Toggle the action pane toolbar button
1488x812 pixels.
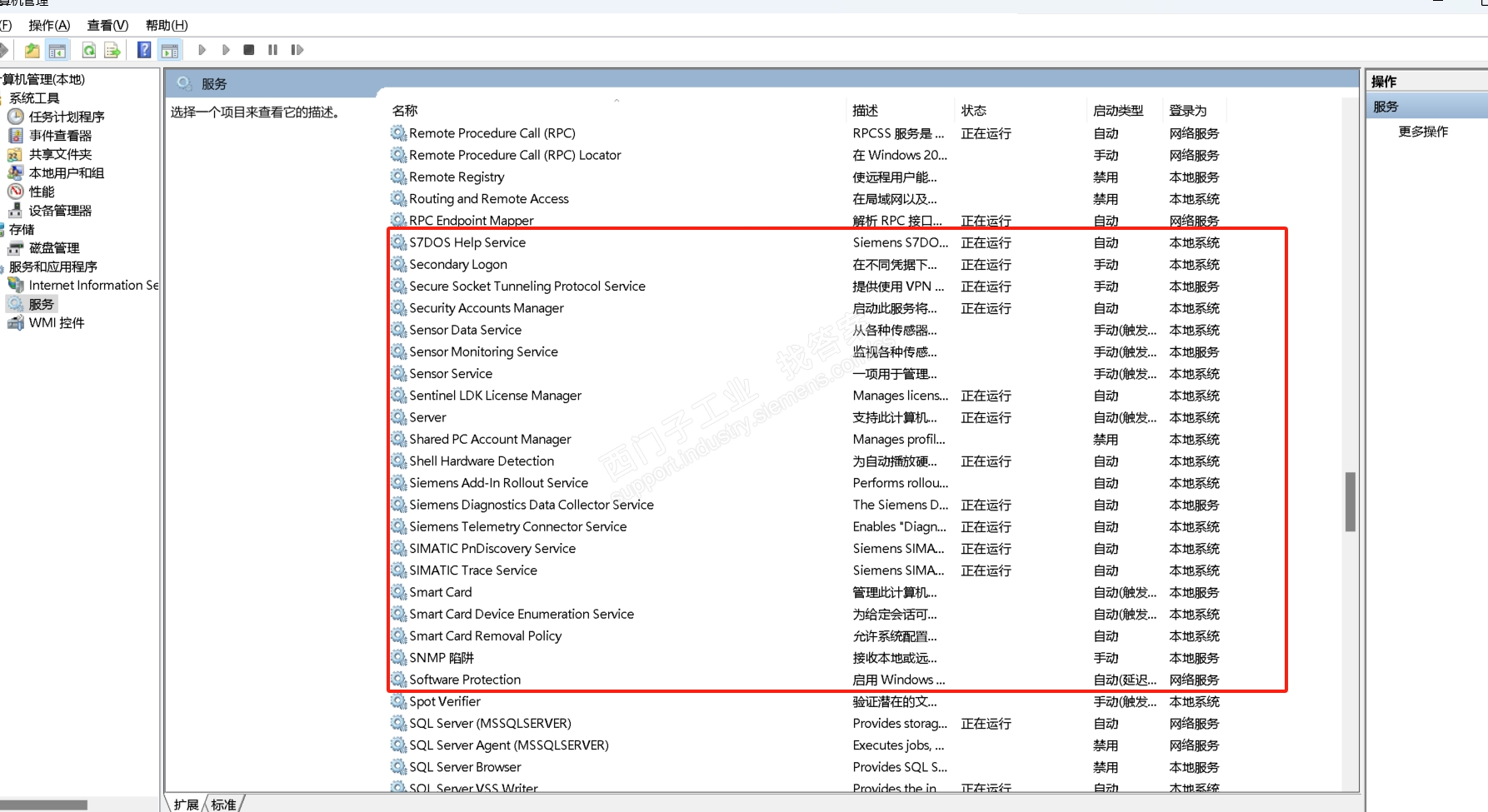click(170, 51)
